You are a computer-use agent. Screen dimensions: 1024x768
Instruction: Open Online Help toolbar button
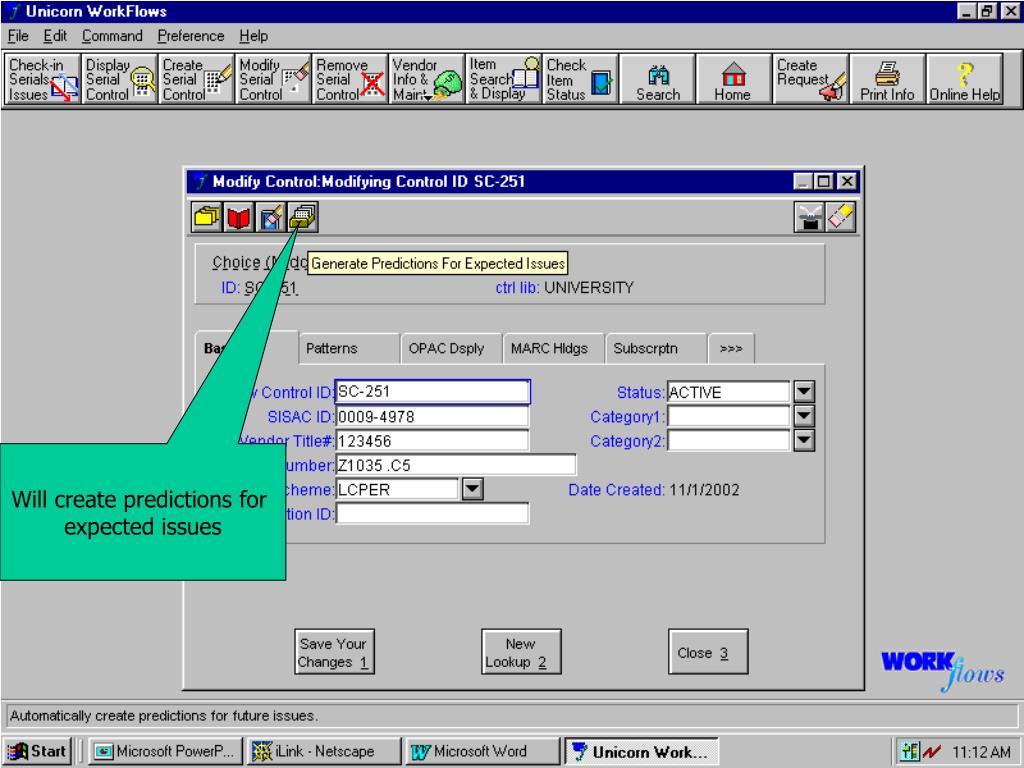point(965,79)
